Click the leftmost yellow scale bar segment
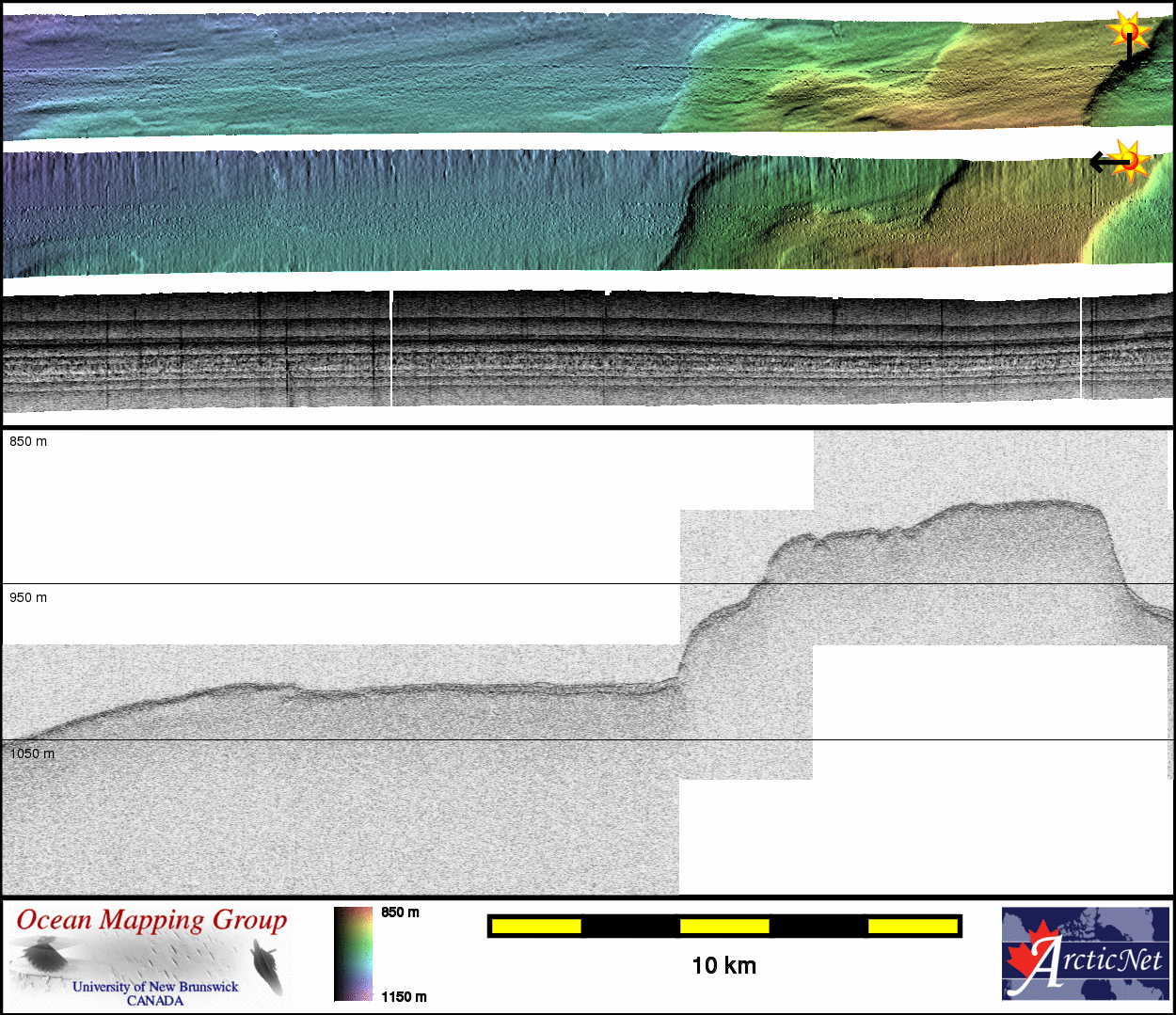 click(x=536, y=927)
